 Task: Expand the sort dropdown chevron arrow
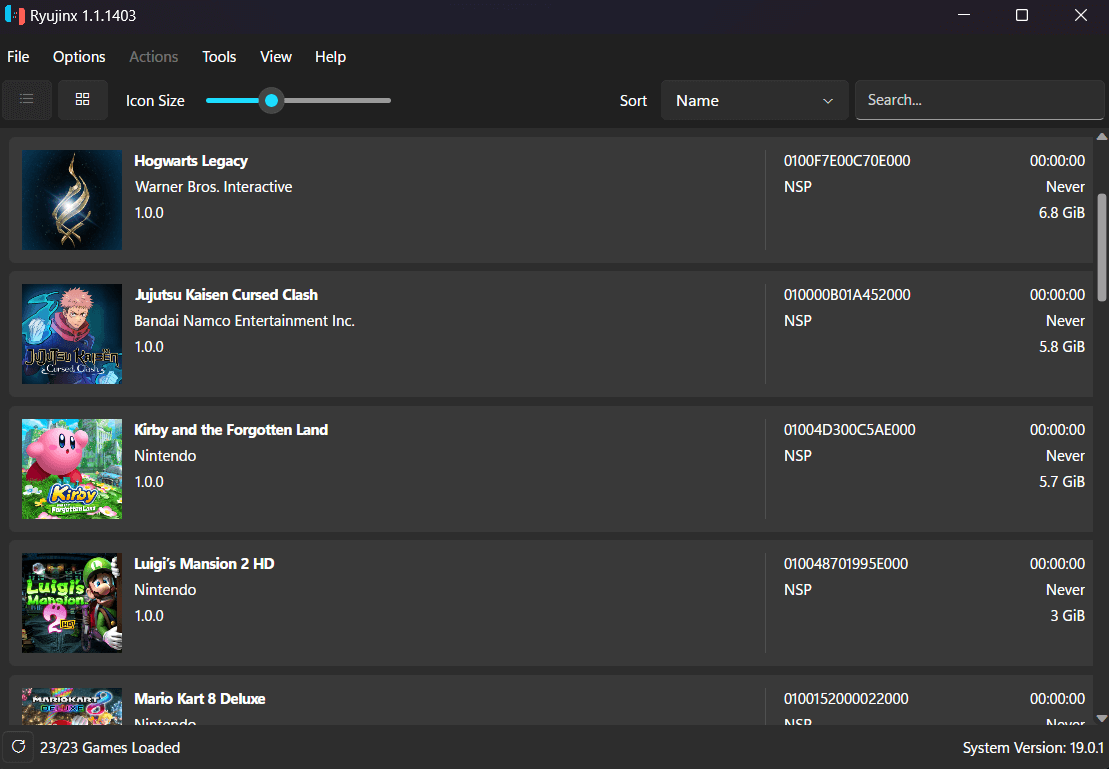pos(828,101)
